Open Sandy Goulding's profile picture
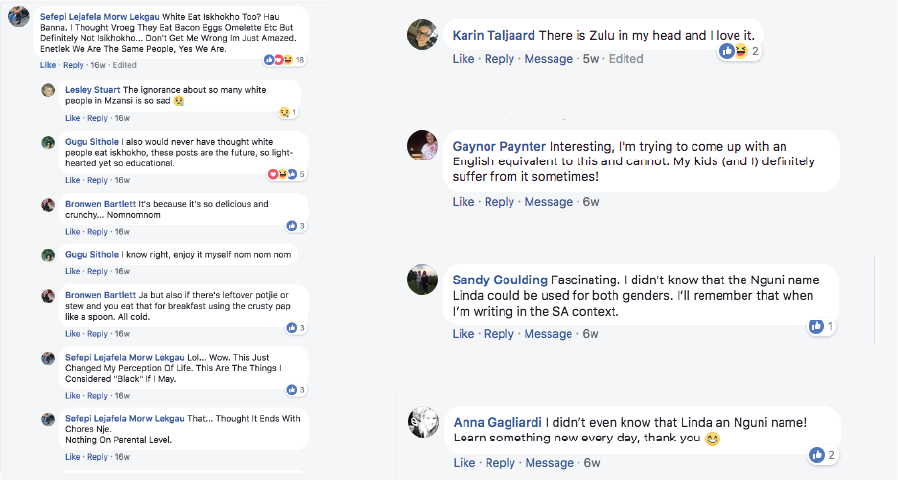Screen dimensions: 898x480 pyautogui.click(x=423, y=280)
